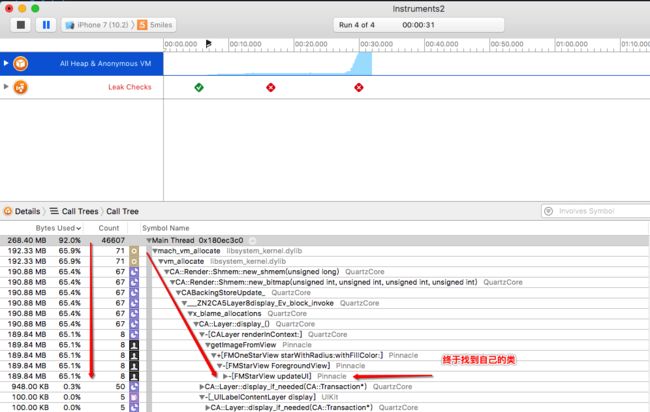
Task: Stop the recording with the stop button
Action: pyautogui.click(x=20, y=25)
